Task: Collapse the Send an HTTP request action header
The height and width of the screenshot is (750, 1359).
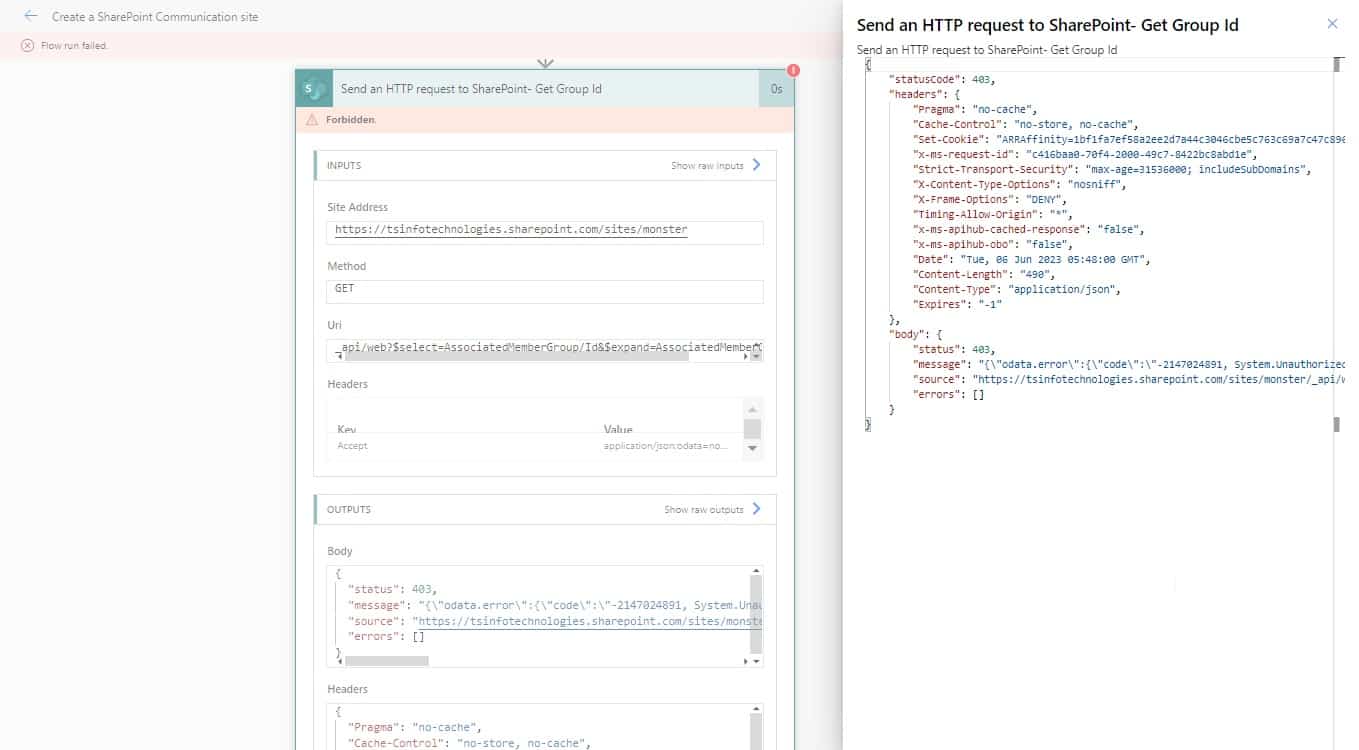Action: (544, 89)
